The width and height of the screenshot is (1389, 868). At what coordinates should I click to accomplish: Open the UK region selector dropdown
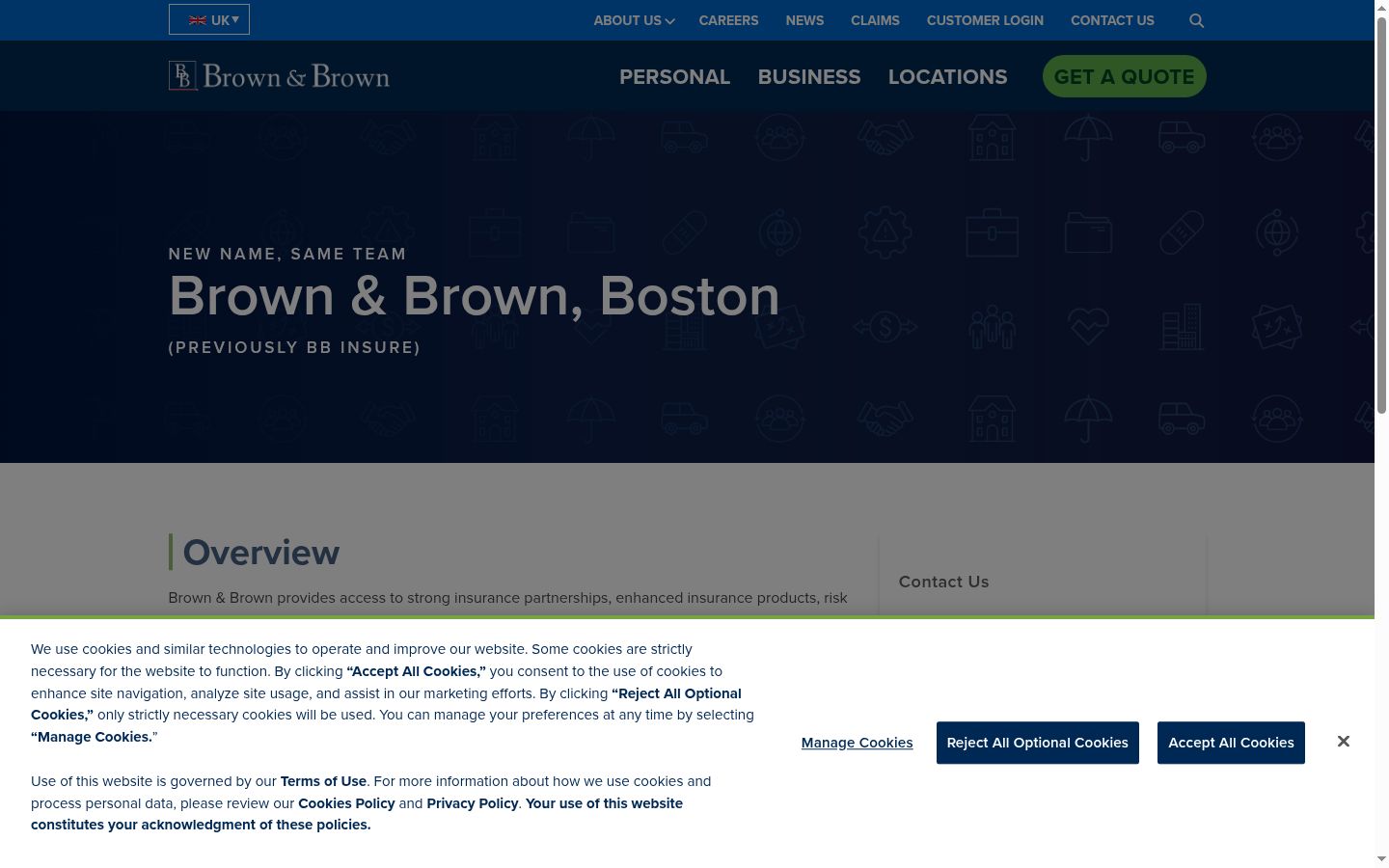coord(209,19)
